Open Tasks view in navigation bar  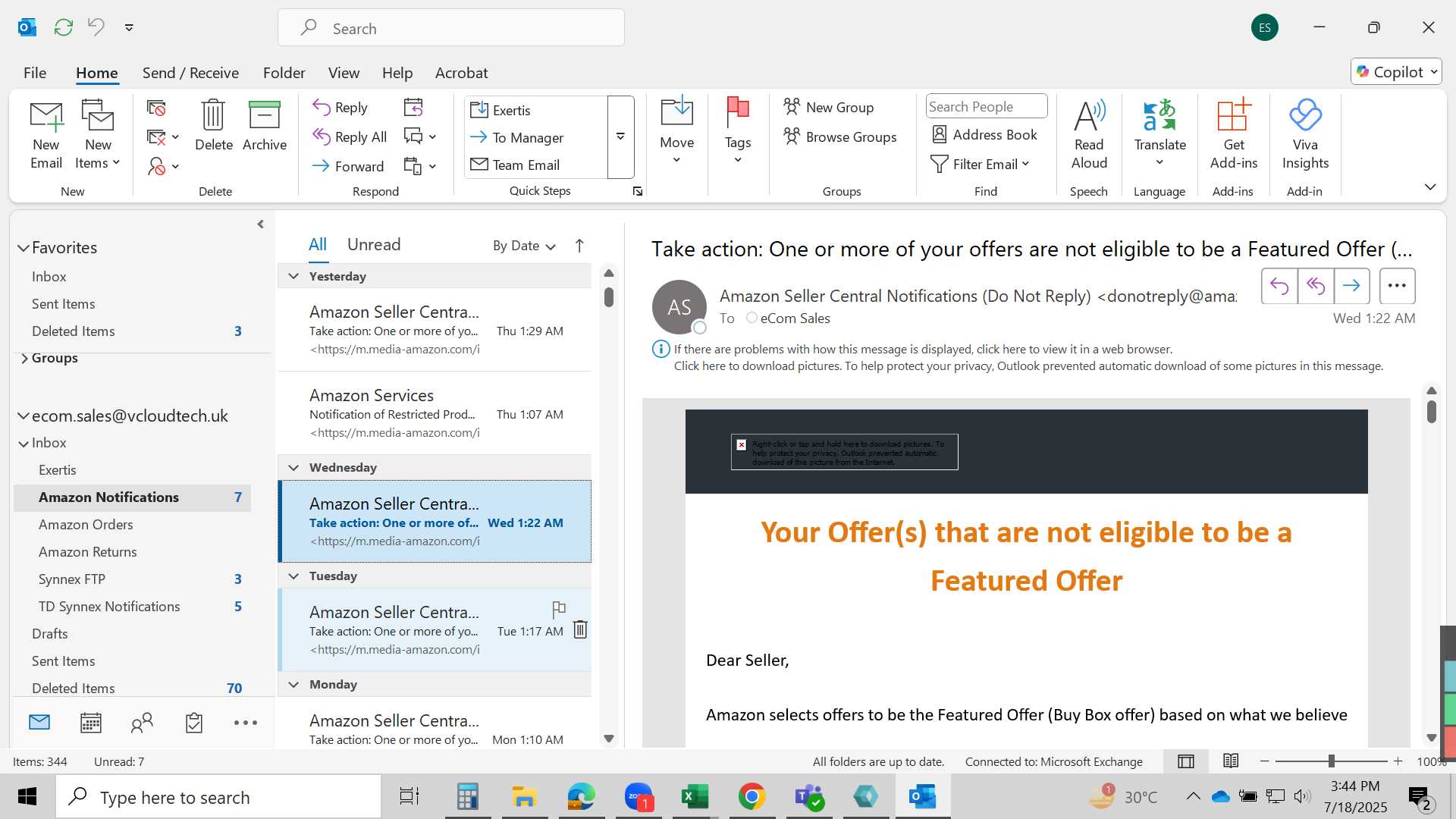tap(194, 723)
